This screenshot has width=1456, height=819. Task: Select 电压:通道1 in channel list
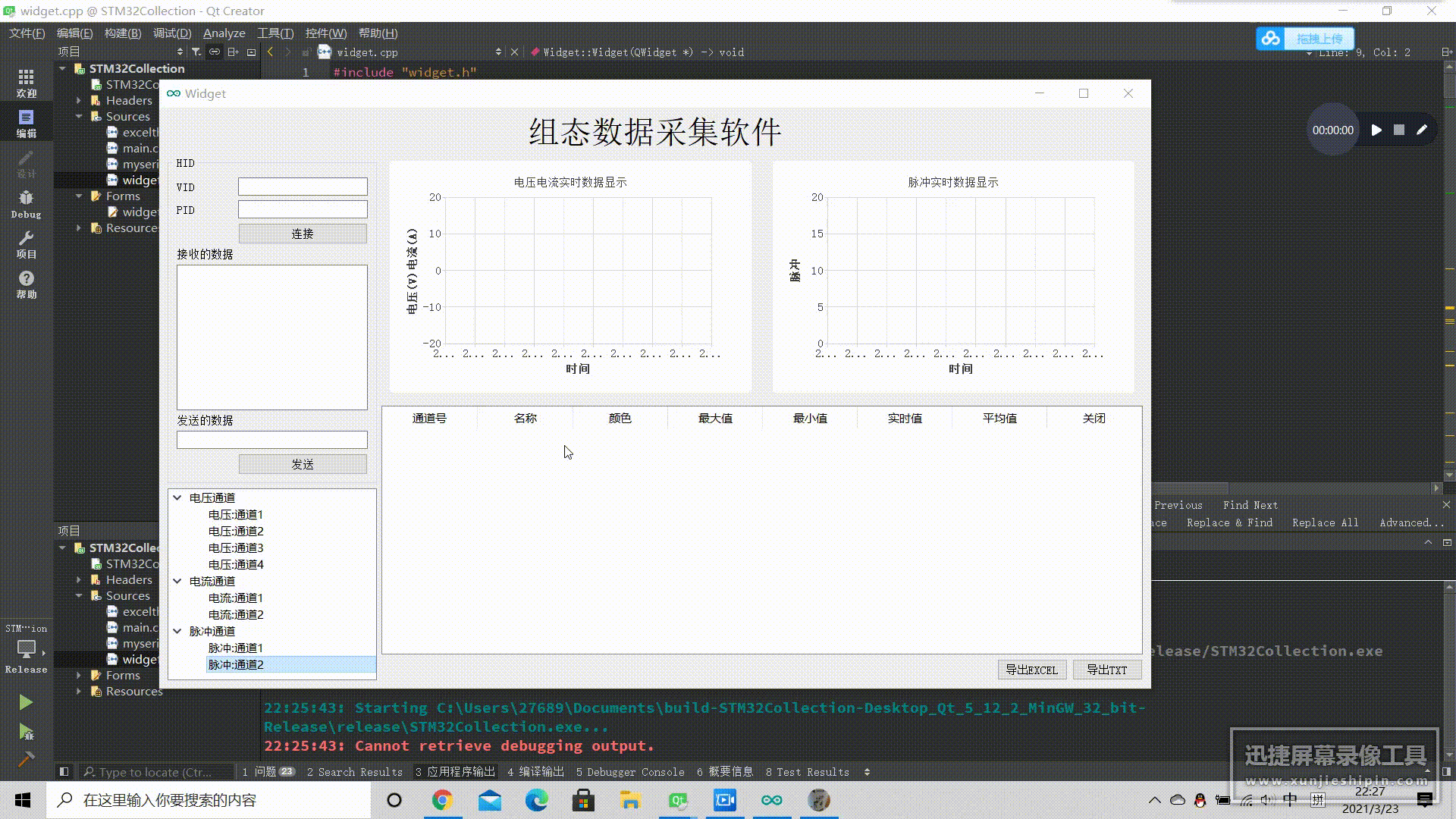pos(234,514)
